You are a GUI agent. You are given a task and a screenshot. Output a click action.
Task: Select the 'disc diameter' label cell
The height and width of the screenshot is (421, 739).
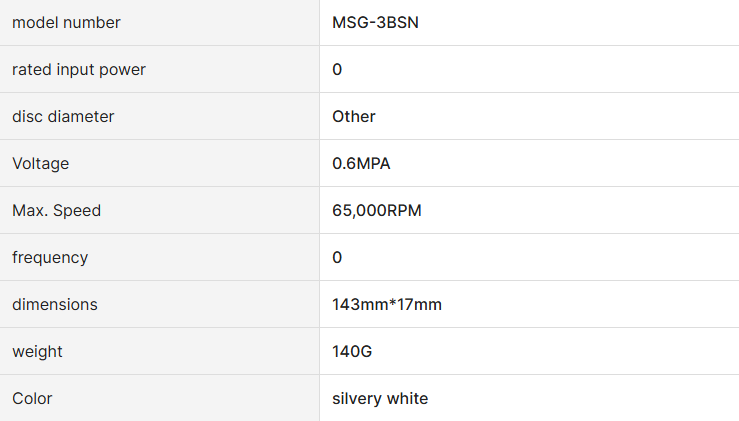[63, 116]
